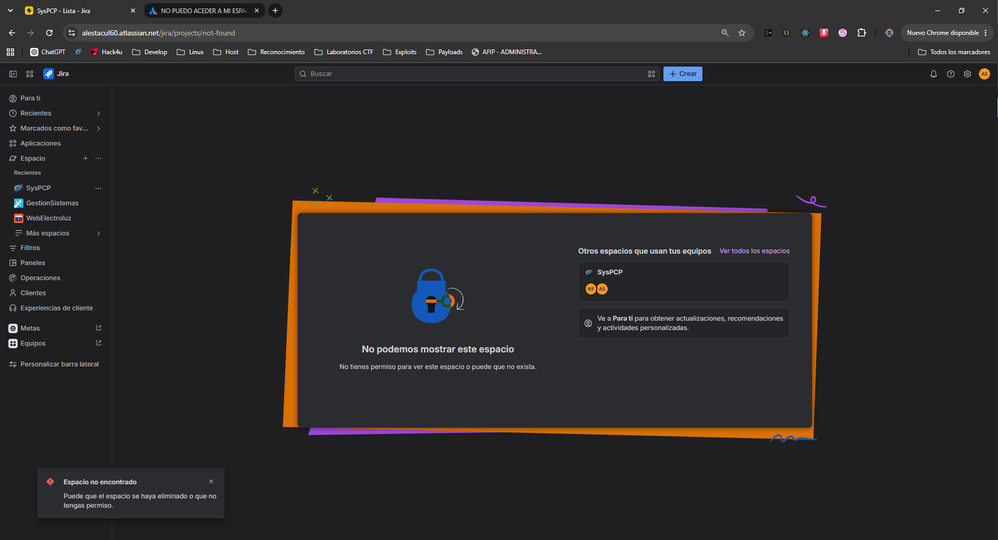Open the app switcher grid icon
998x540 pixels.
click(29, 74)
